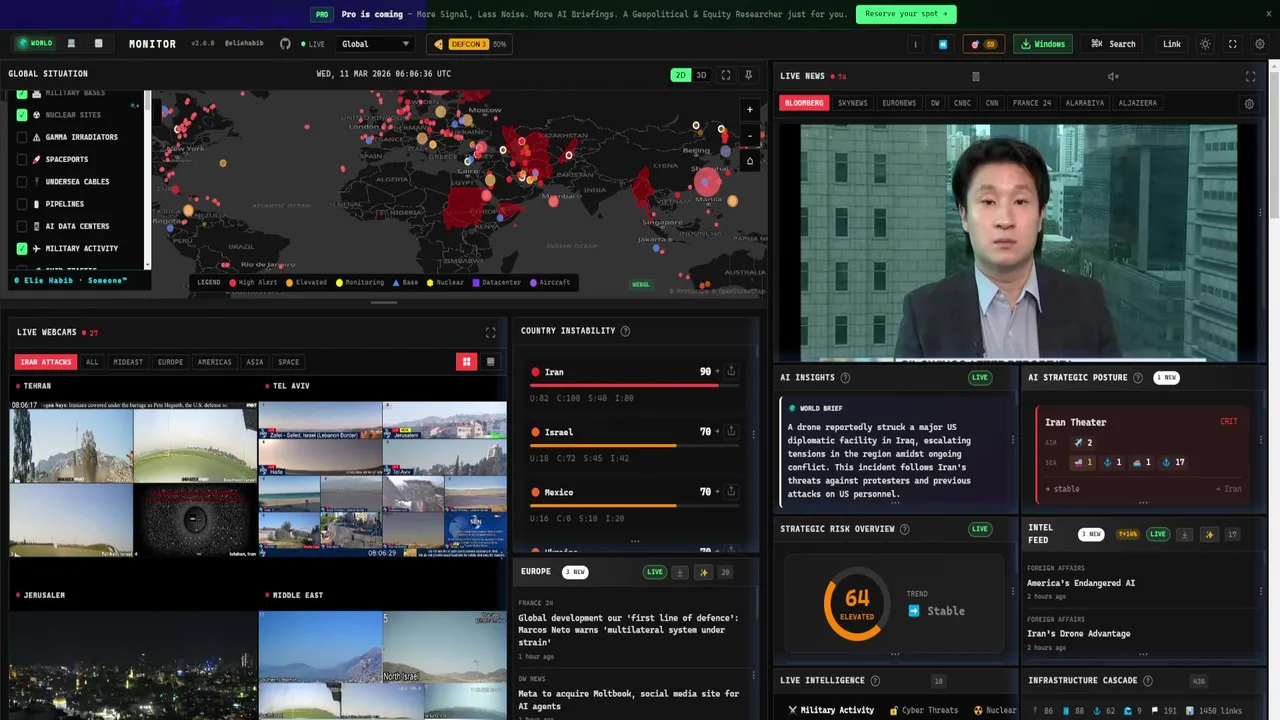Open the DEFCON 3 indicator

coord(467,44)
